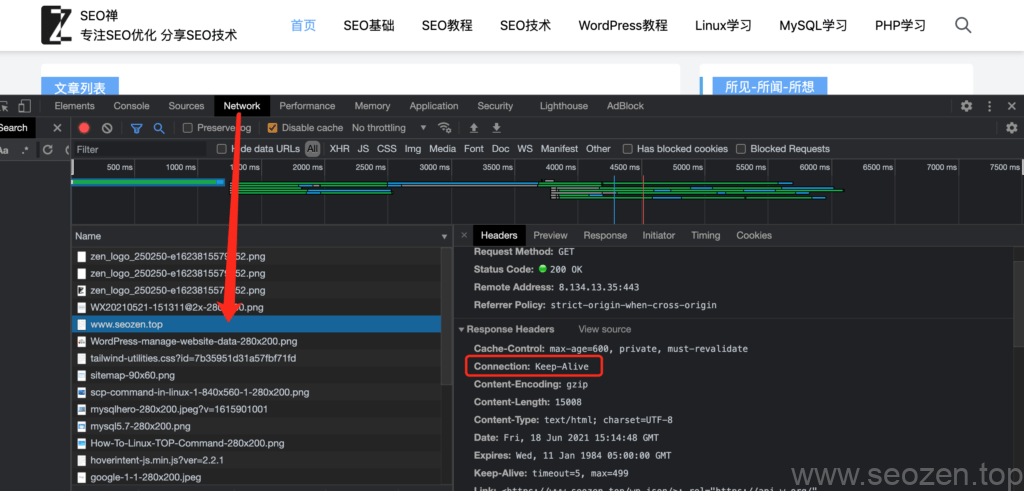This screenshot has height=491, width=1024.
Task: Select sitemap-90x60.png request row
Action: 257,375
